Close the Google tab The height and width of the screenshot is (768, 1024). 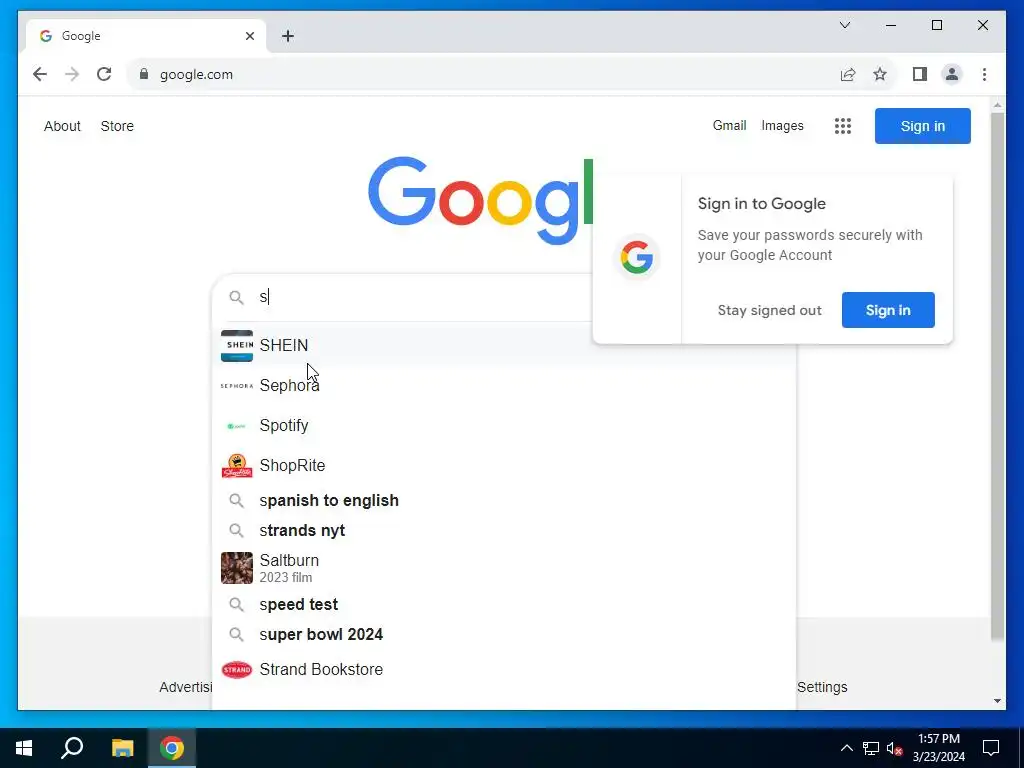tap(249, 36)
